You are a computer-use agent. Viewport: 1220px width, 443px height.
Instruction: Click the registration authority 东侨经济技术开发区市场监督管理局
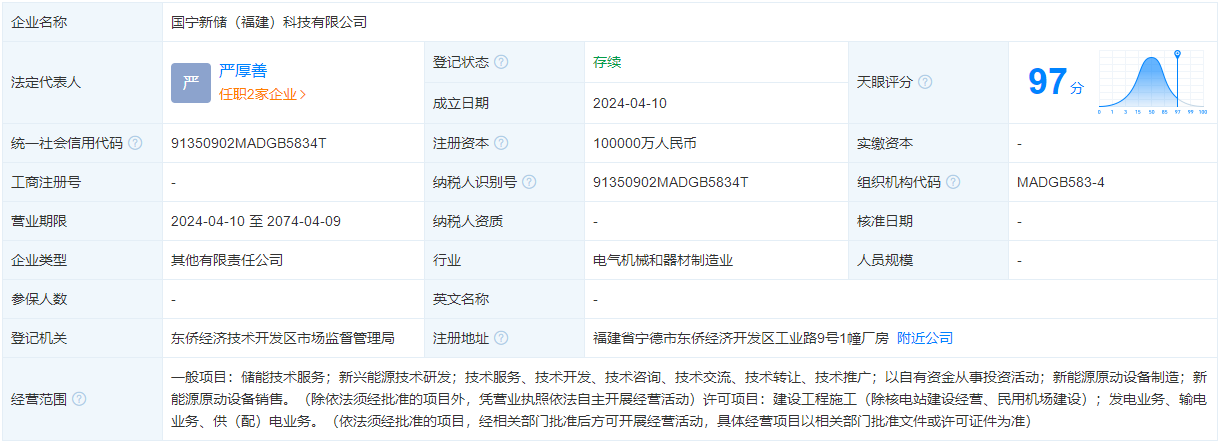pos(283,338)
